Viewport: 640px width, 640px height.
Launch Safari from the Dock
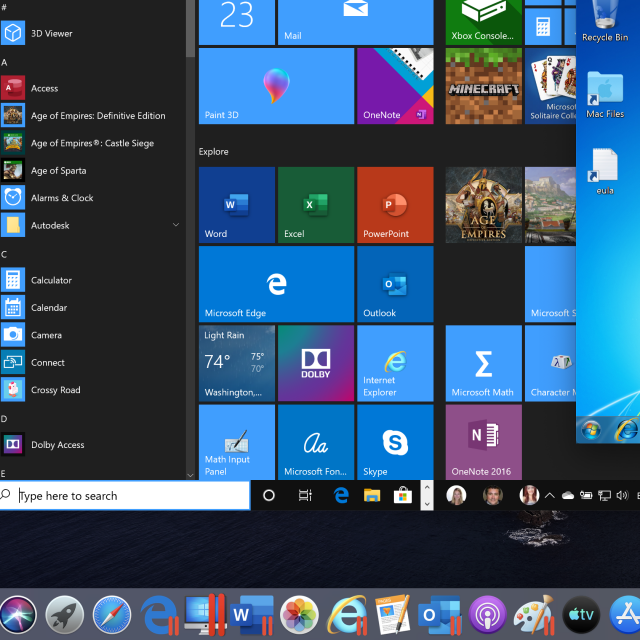pos(112,615)
